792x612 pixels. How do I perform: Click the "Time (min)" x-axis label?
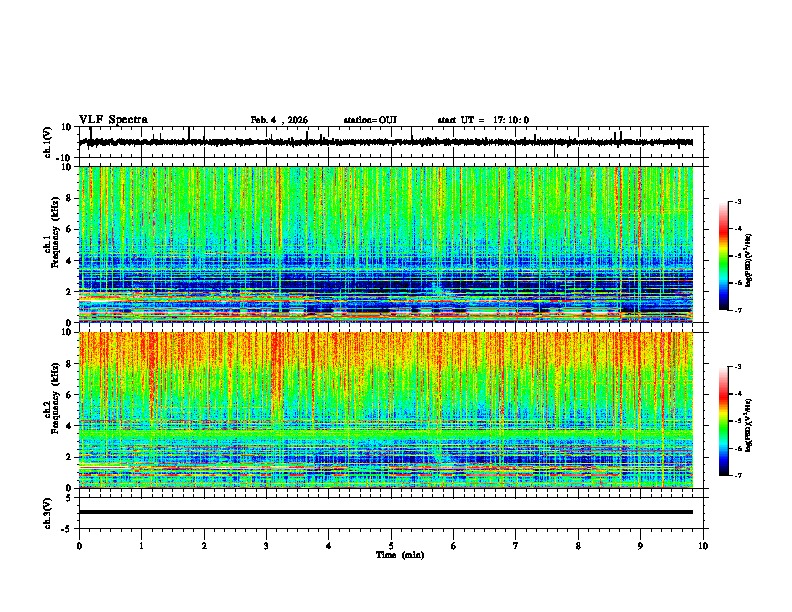point(400,555)
